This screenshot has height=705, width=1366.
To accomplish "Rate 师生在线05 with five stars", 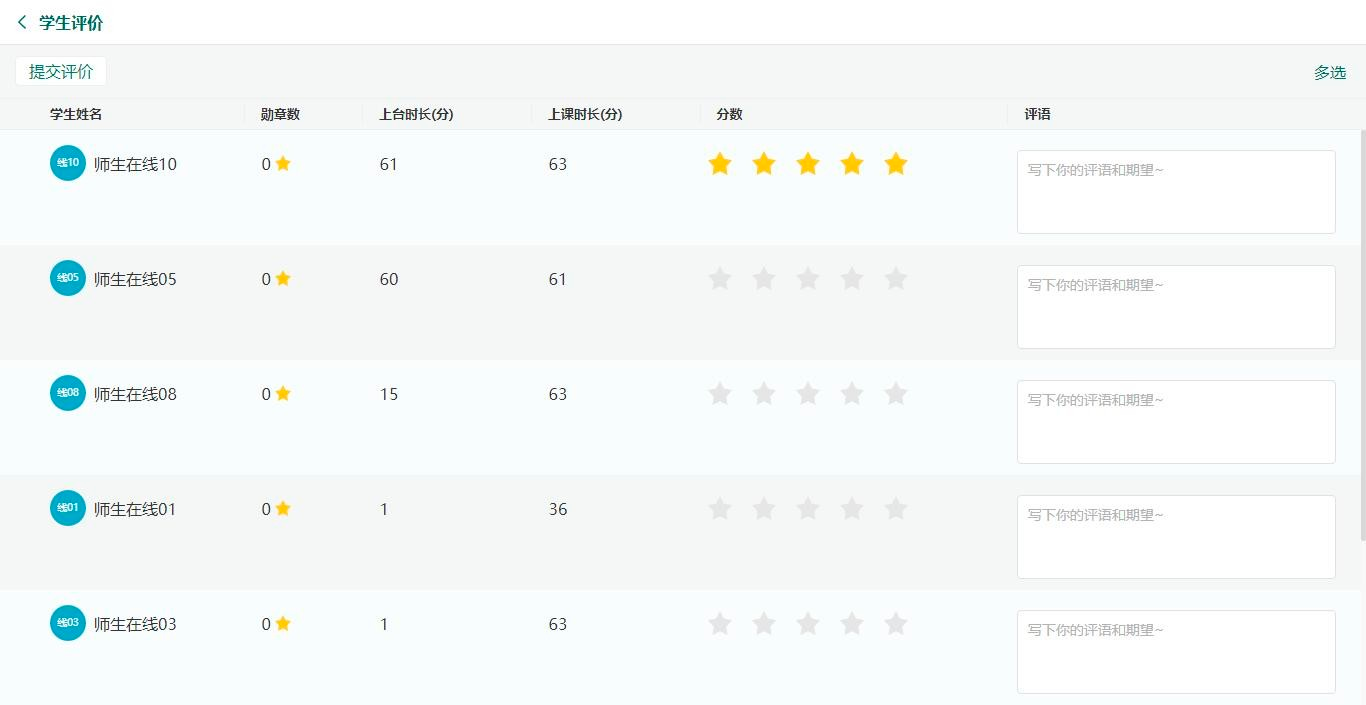I will click(896, 279).
